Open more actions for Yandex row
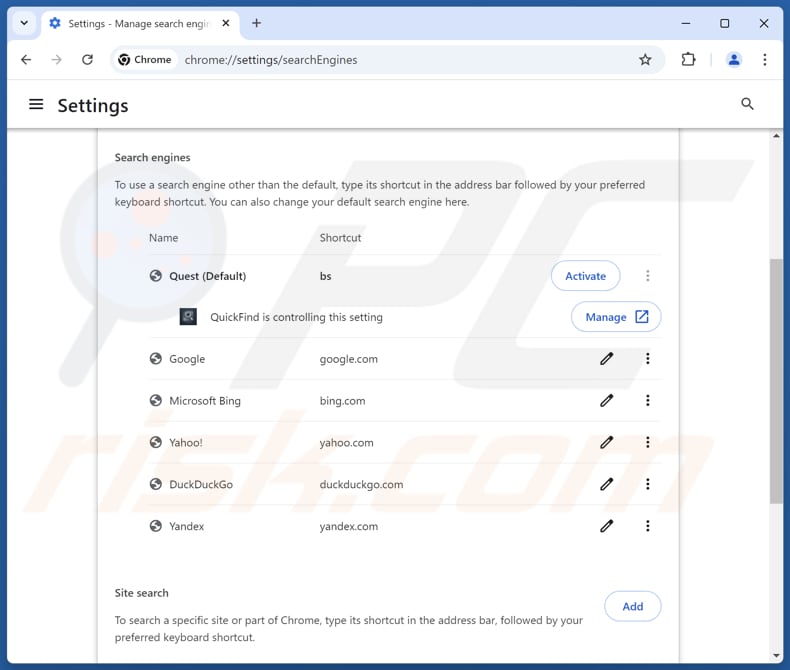Image resolution: width=790 pixels, height=670 pixels. [x=647, y=526]
